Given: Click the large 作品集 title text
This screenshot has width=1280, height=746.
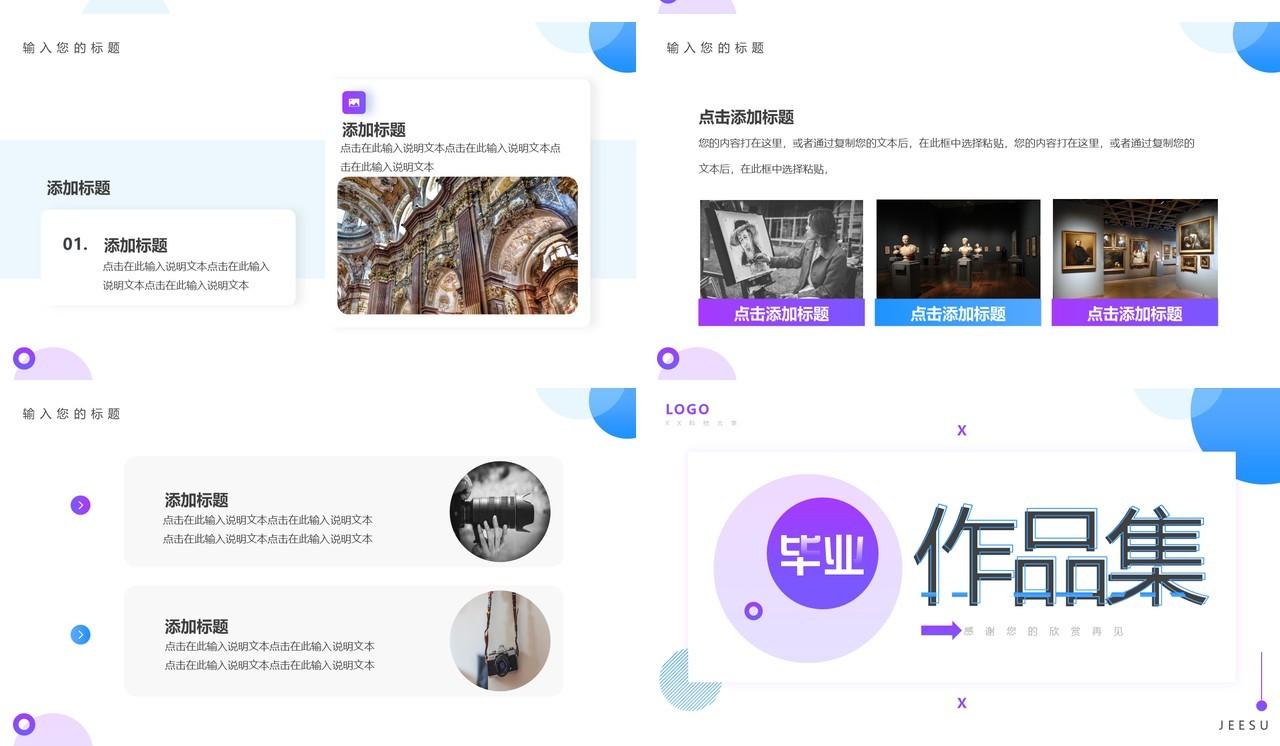Looking at the screenshot, I should (x=1061, y=556).
